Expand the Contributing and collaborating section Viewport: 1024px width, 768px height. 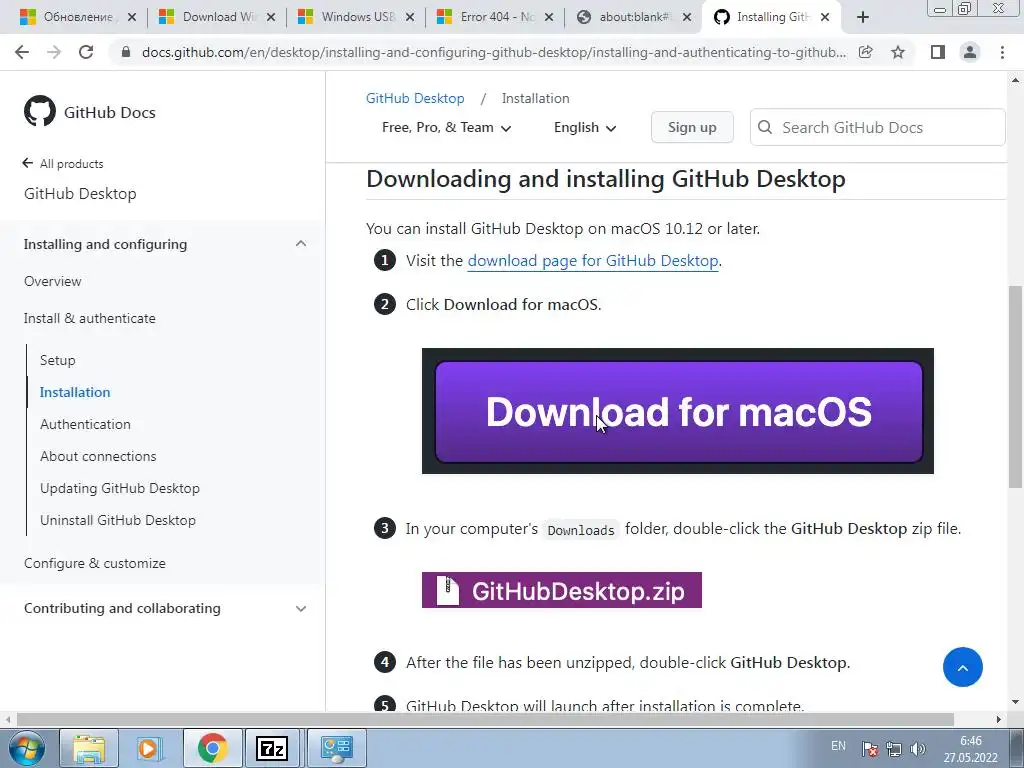click(165, 609)
